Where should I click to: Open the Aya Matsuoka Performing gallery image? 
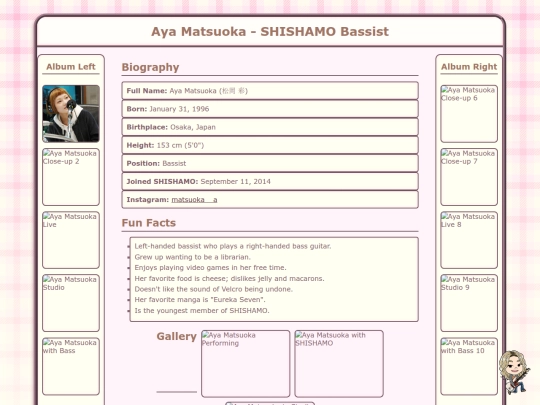point(246,364)
